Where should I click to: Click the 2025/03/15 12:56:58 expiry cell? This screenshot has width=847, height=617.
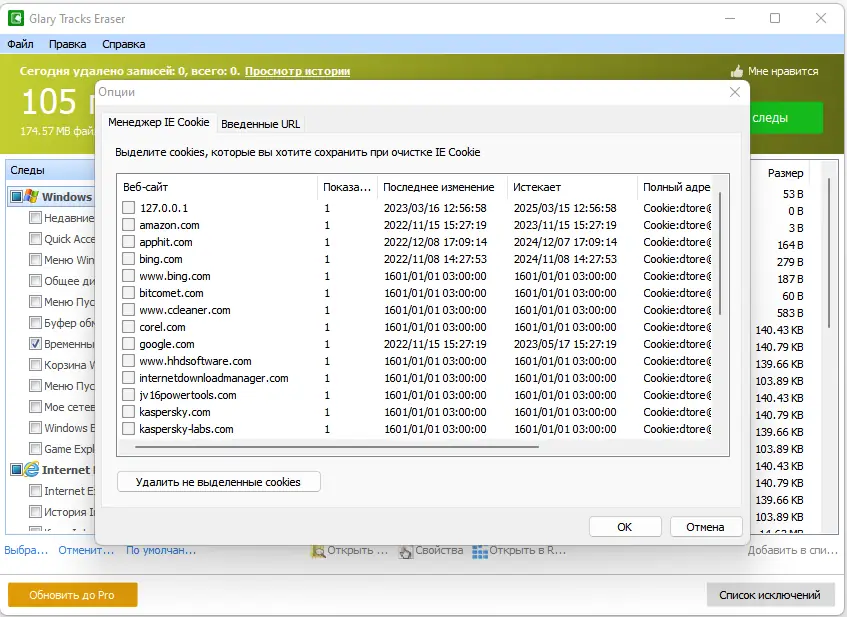[565, 208]
